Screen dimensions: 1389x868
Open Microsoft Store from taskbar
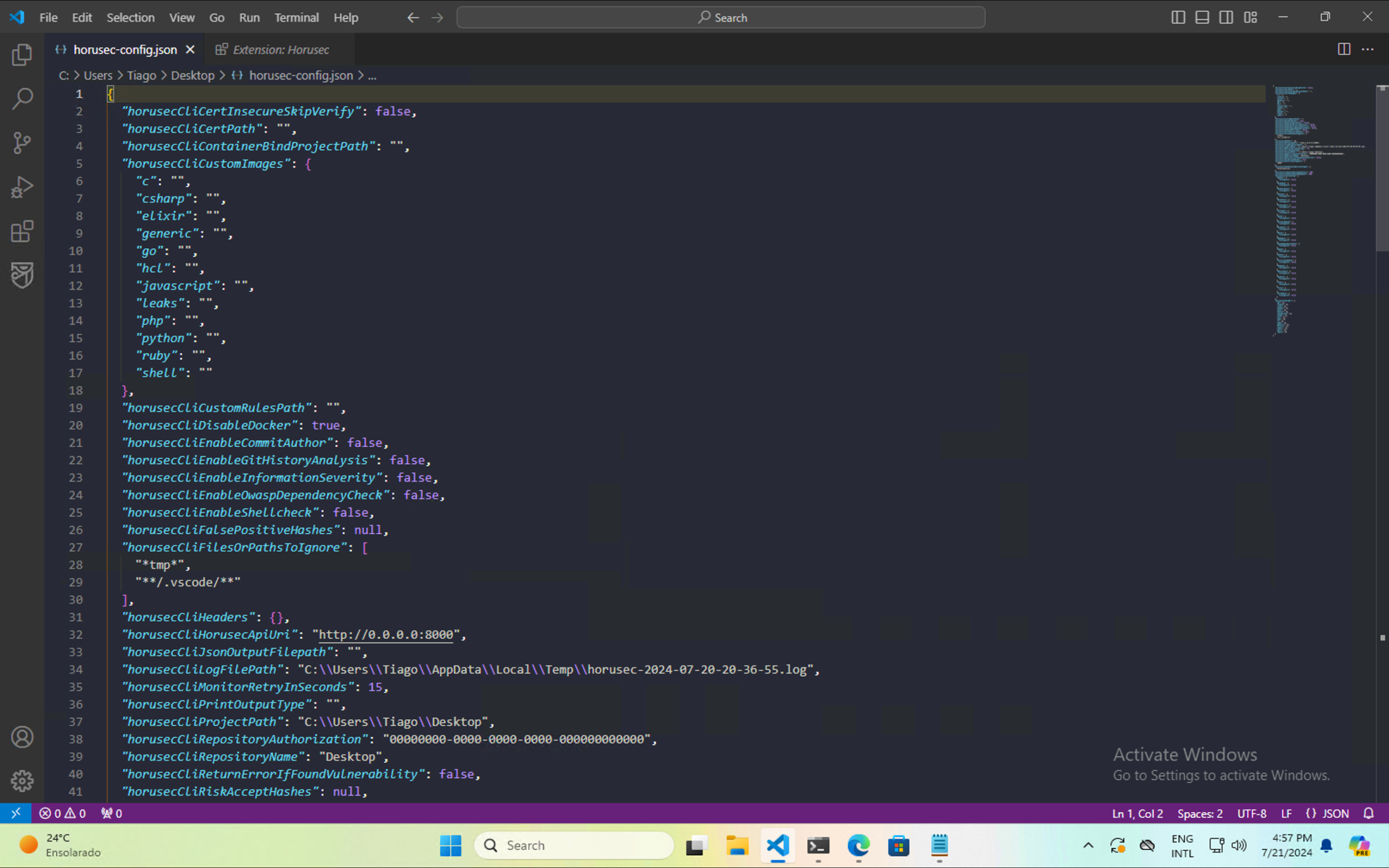[898, 845]
